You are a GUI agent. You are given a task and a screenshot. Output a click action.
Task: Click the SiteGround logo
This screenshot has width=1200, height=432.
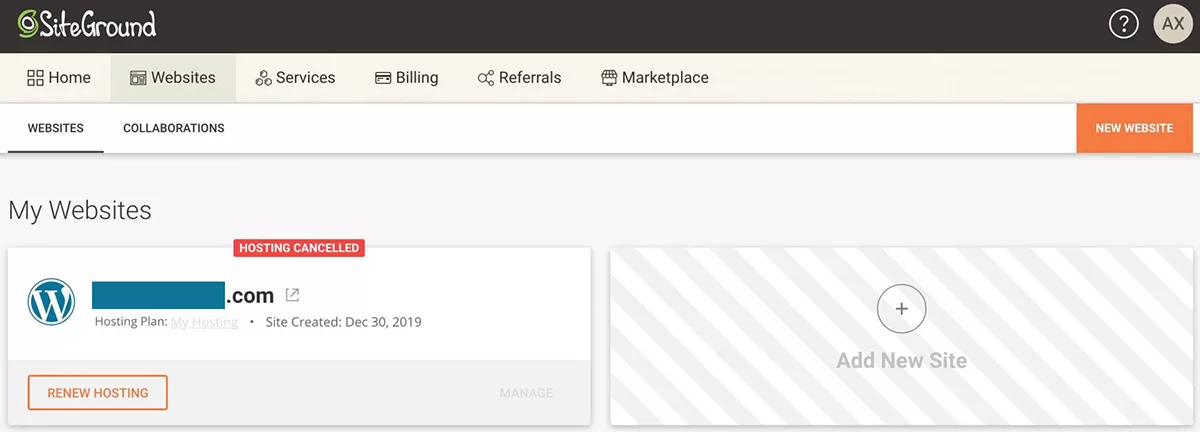pyautogui.click(x=87, y=25)
